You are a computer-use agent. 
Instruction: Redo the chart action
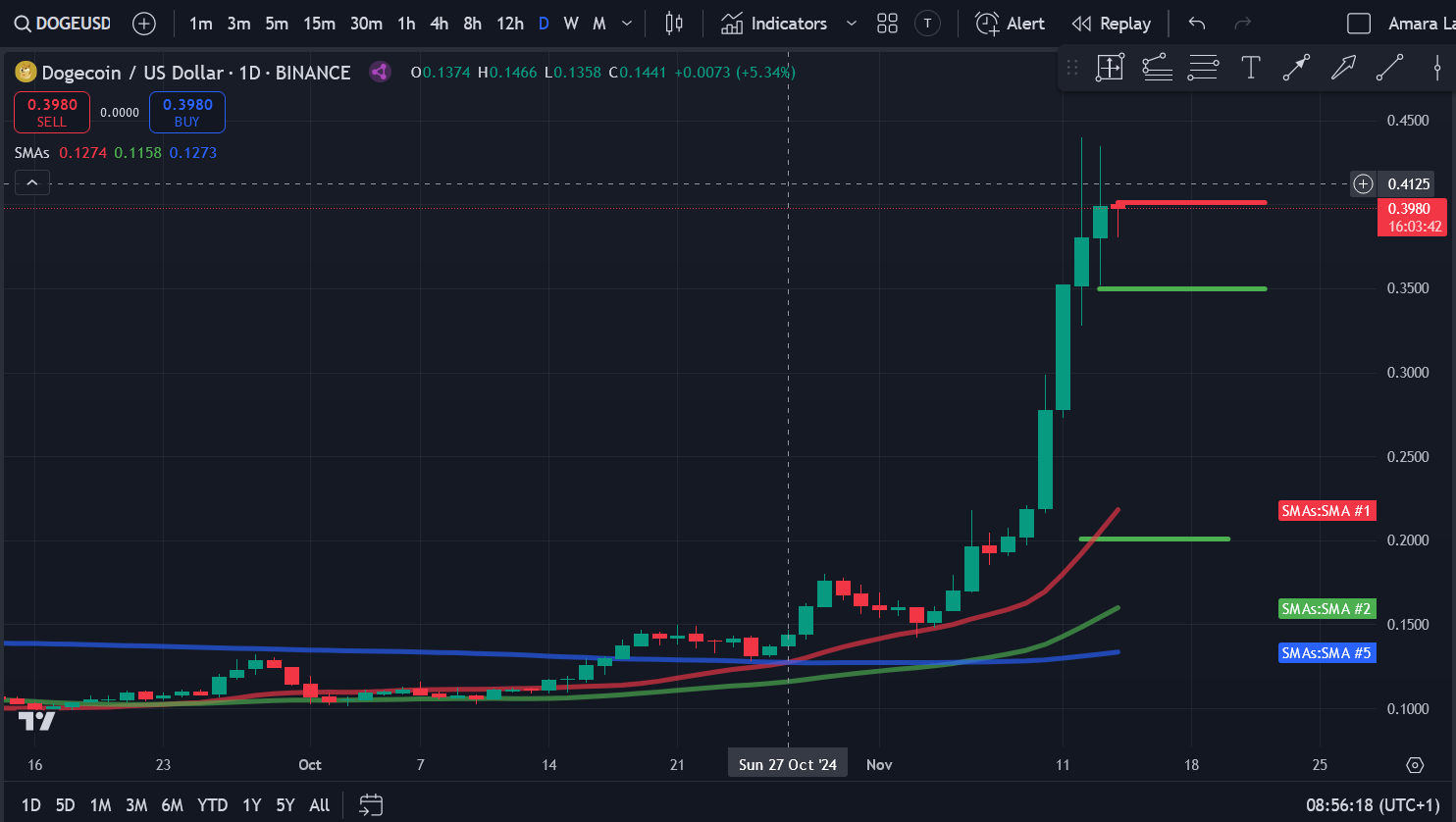[1243, 24]
